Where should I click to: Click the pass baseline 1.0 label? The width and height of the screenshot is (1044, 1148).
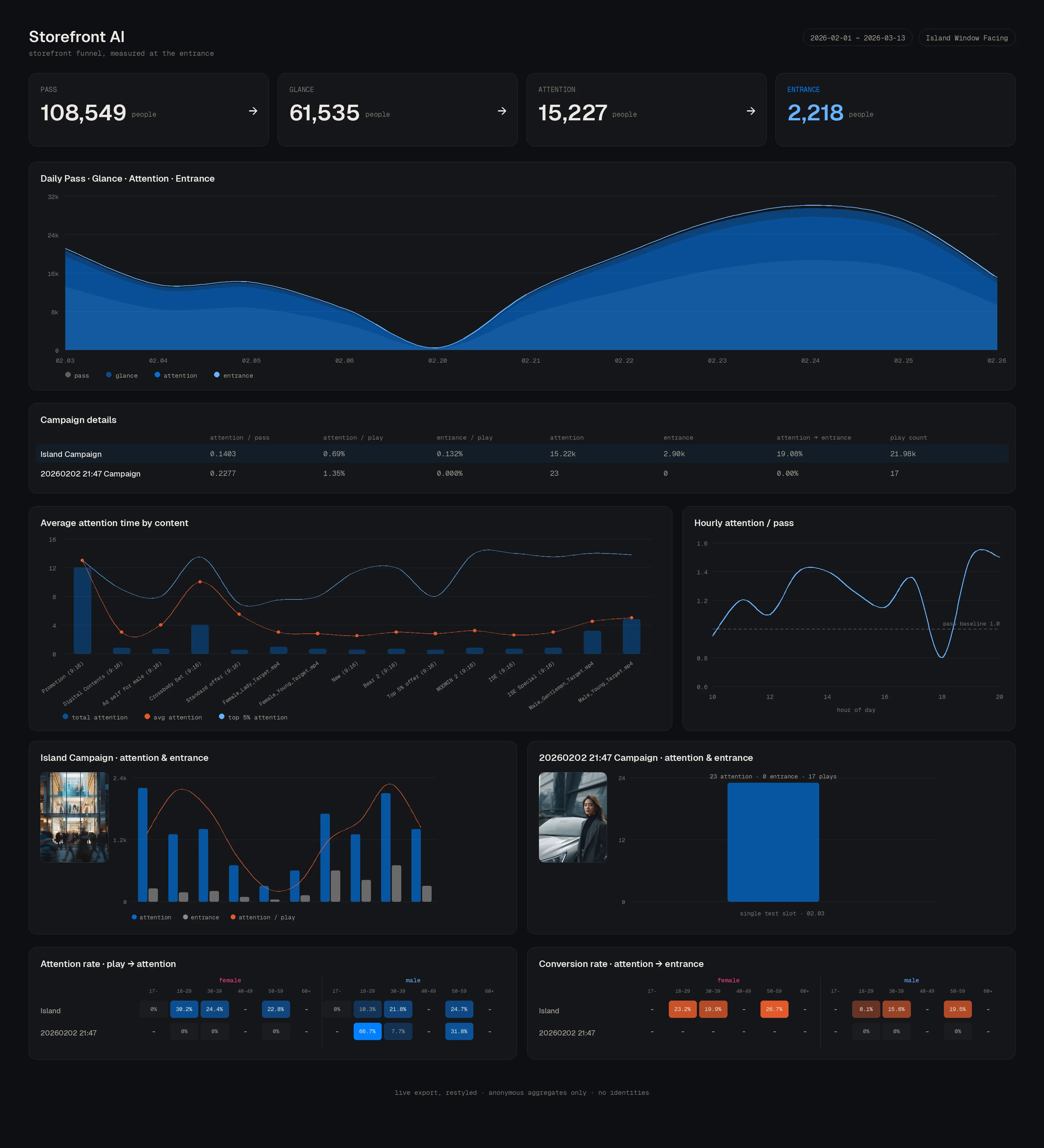971,624
